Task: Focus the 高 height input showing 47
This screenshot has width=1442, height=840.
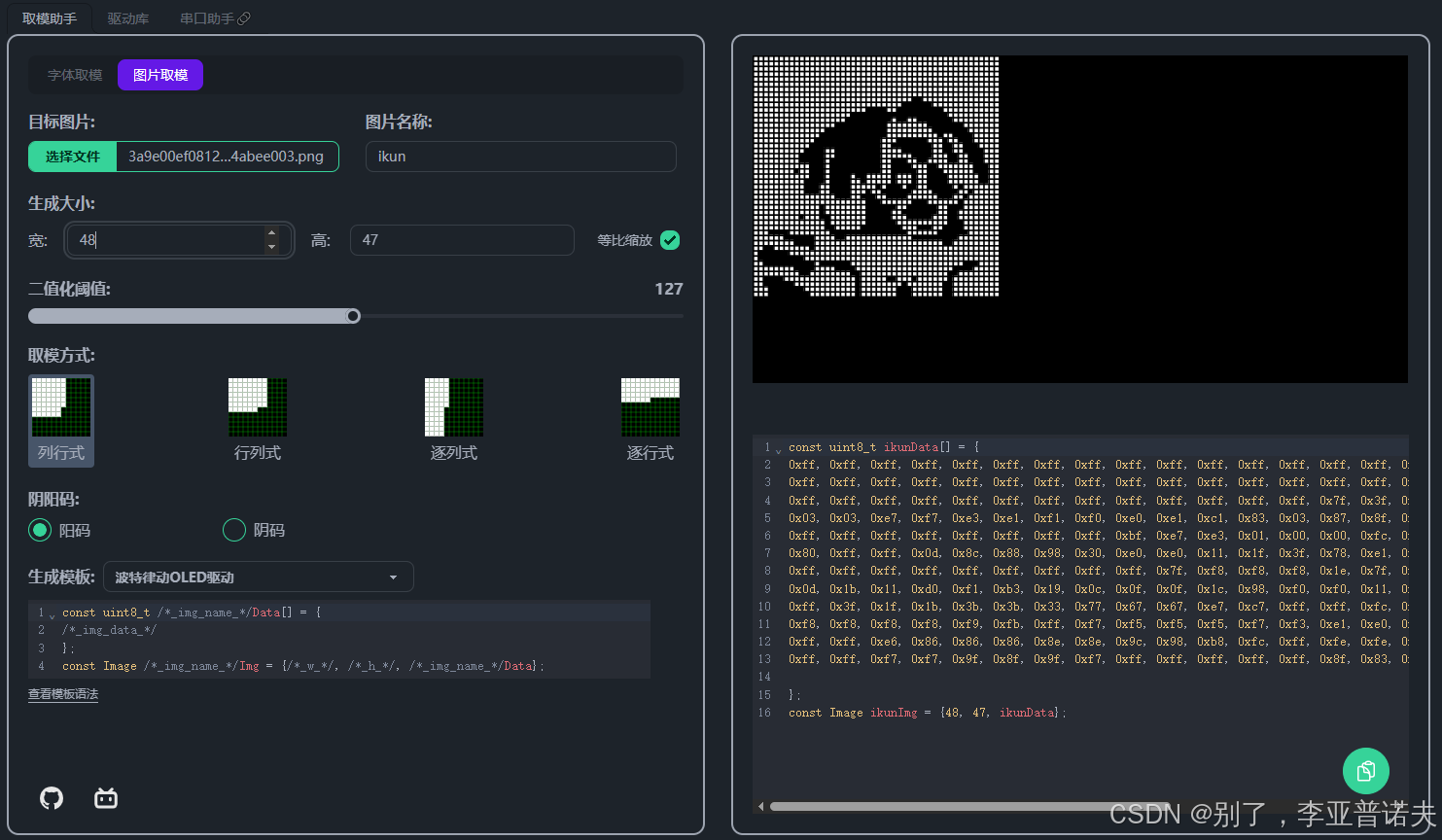Action: (462, 240)
